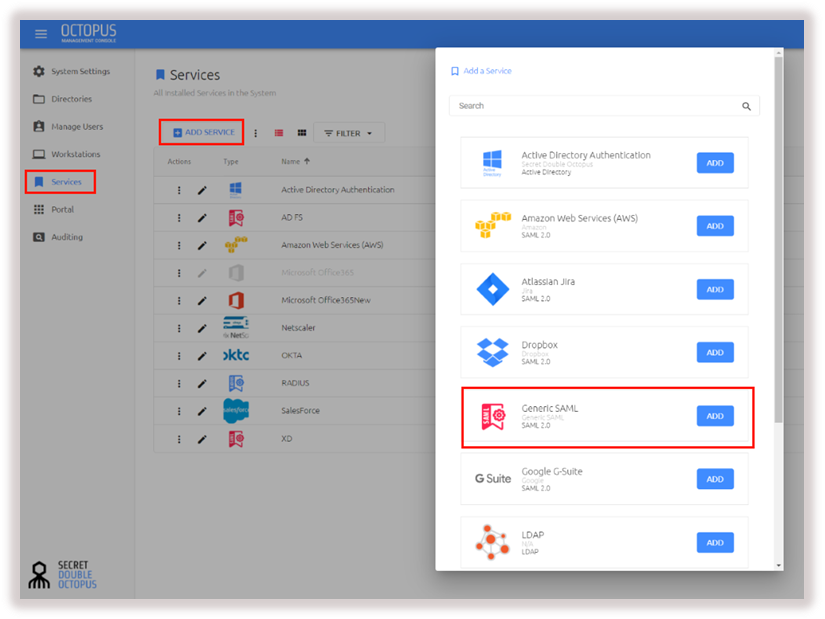825x619 pixels.
Task: Add the Atlassian Jira service
Action: [x=715, y=289]
